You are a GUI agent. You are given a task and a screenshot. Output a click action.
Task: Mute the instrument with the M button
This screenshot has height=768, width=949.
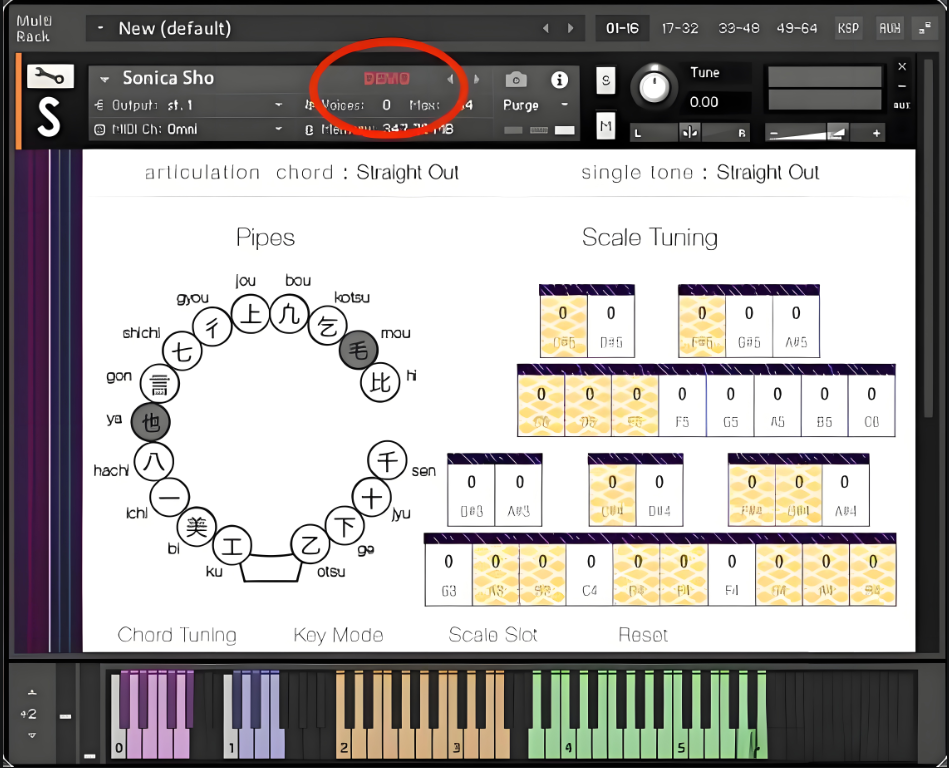point(606,126)
